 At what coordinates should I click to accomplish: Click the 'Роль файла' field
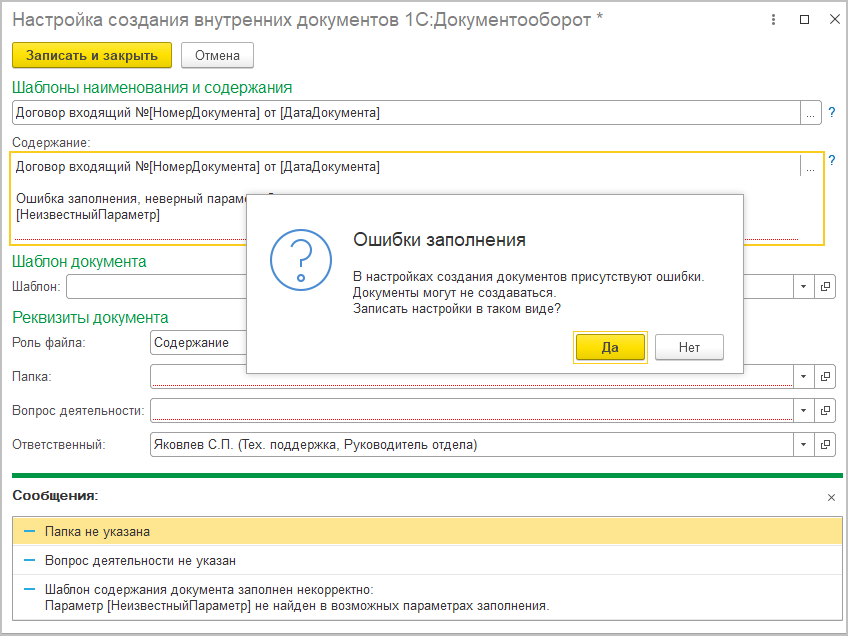pyautogui.click(x=198, y=343)
